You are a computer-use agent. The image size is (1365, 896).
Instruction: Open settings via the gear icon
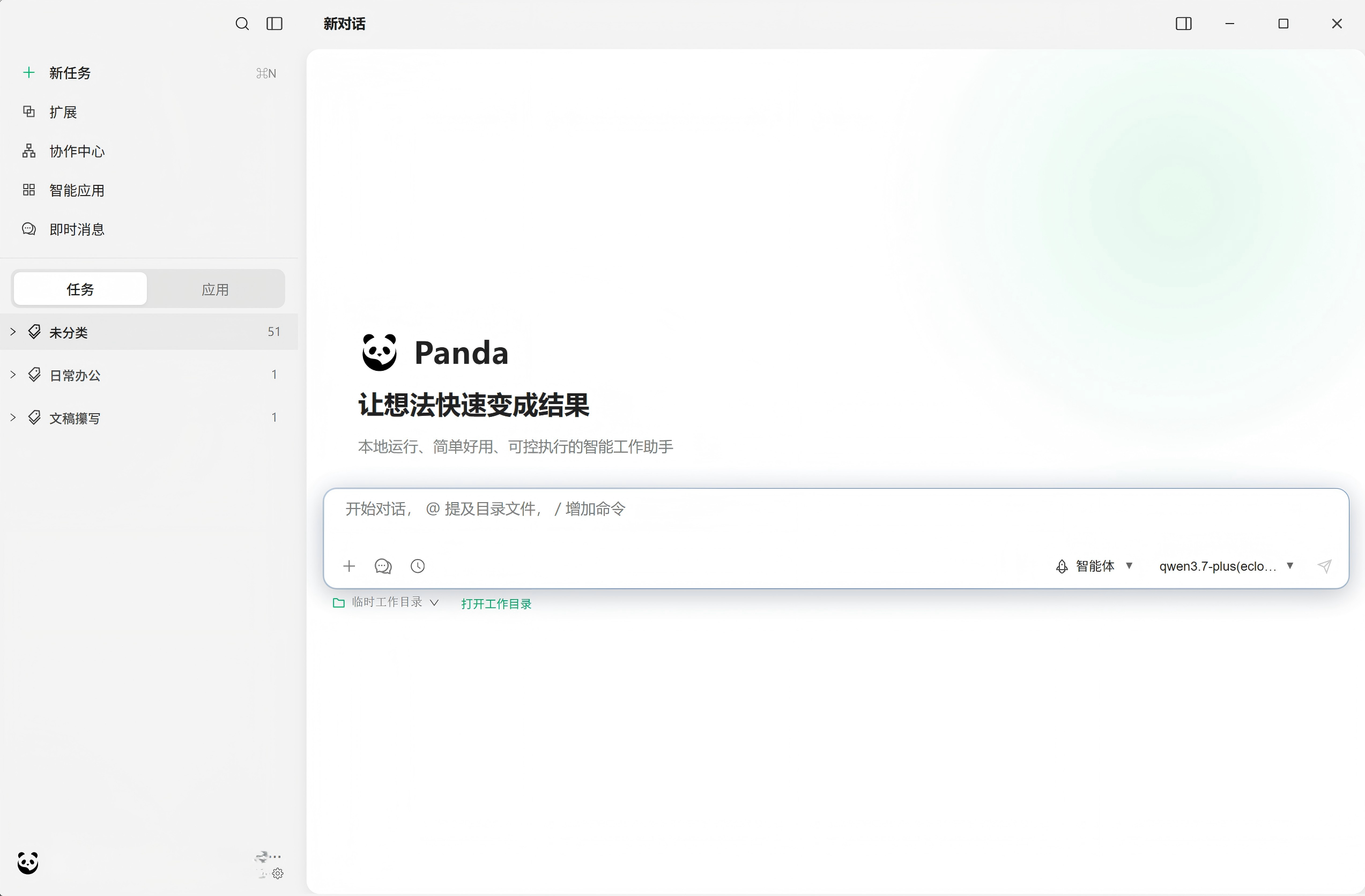click(278, 873)
